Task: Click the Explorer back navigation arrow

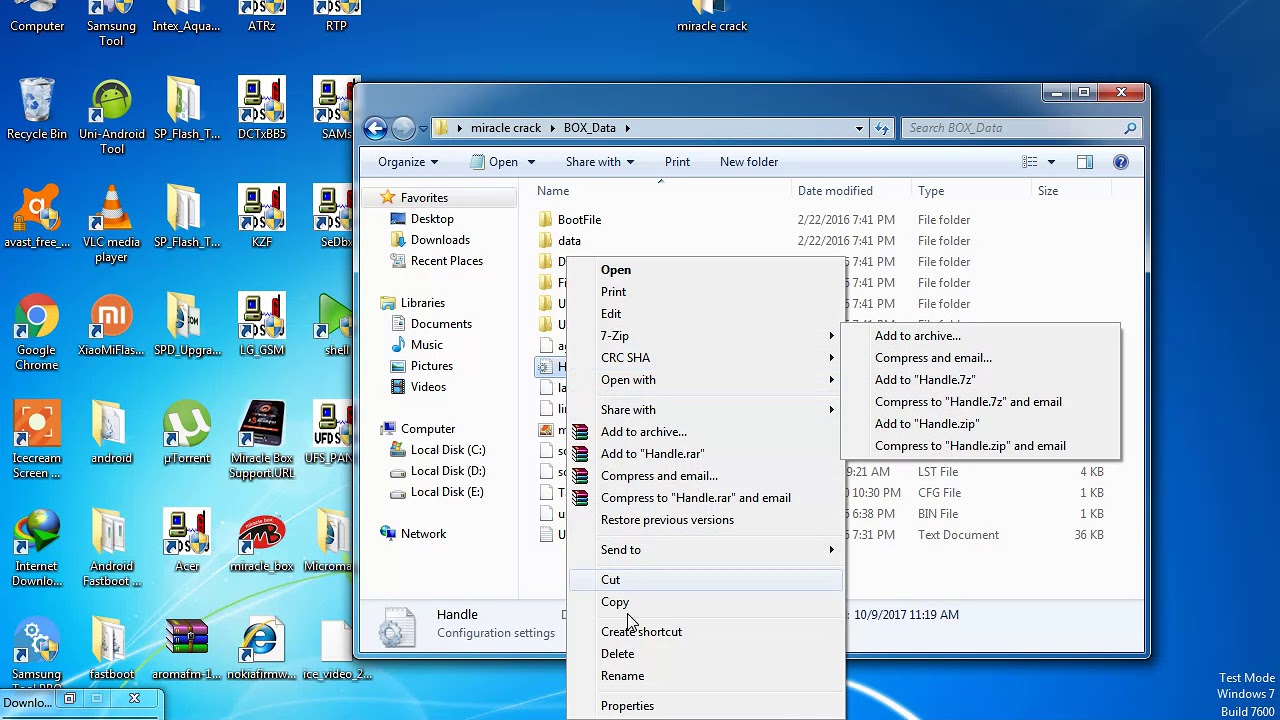Action: coord(375,128)
